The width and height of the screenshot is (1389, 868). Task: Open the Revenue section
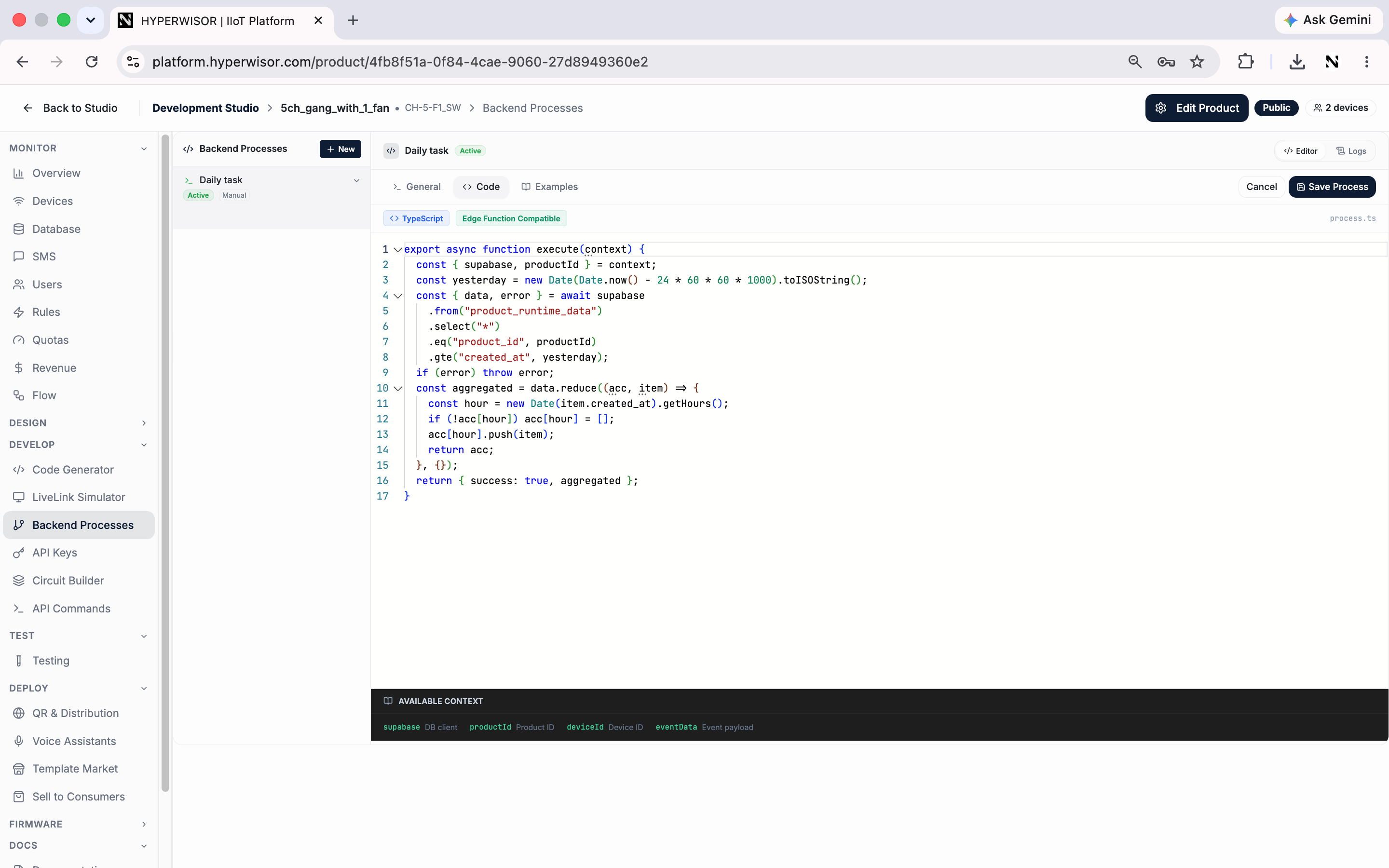point(79,367)
